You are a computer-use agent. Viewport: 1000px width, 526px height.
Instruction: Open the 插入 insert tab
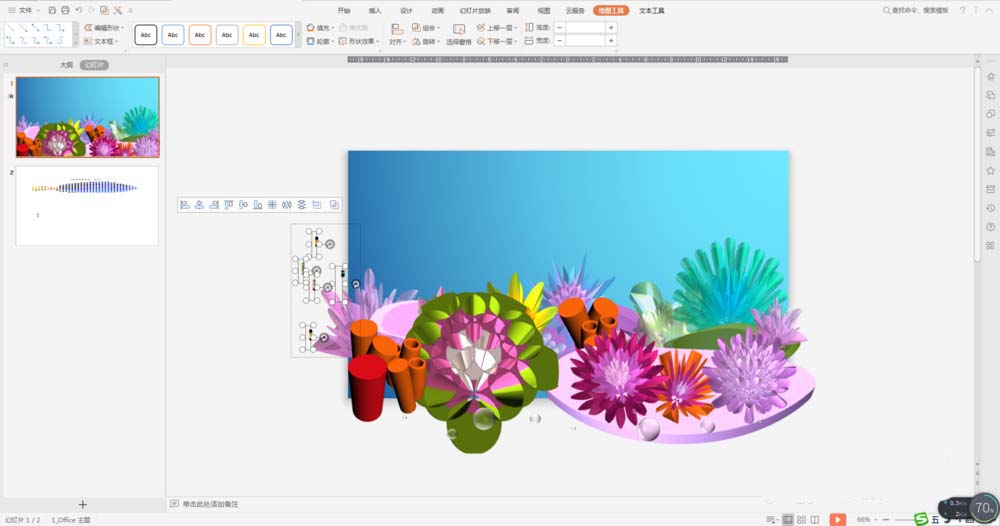(x=375, y=10)
